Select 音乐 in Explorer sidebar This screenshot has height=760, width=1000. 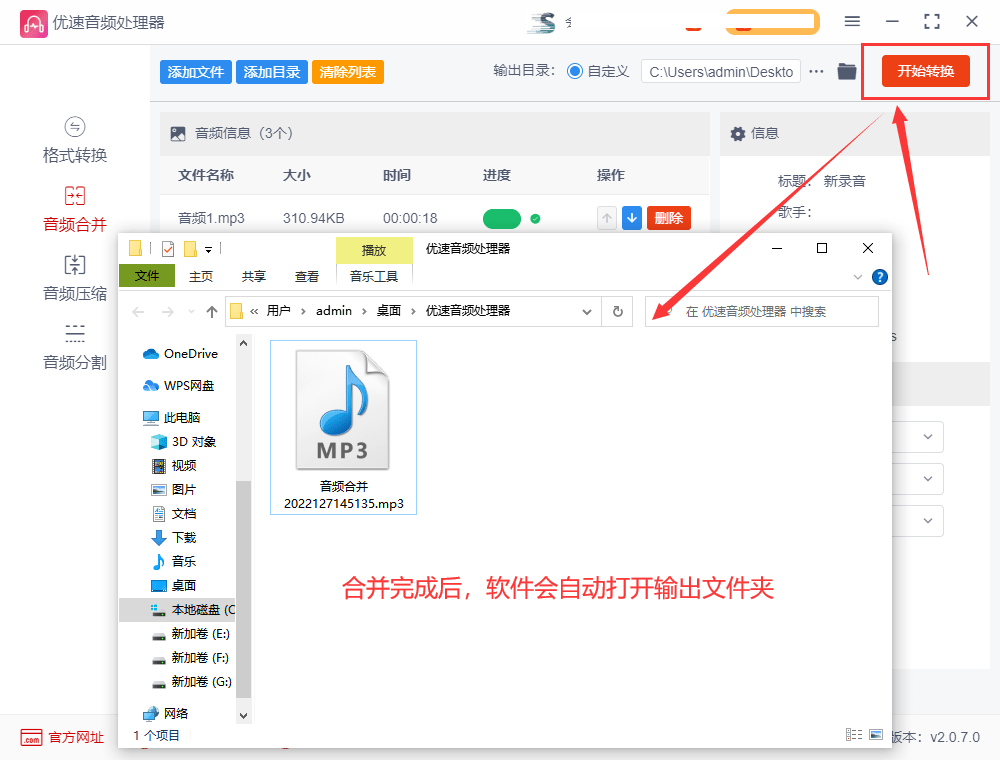174,561
